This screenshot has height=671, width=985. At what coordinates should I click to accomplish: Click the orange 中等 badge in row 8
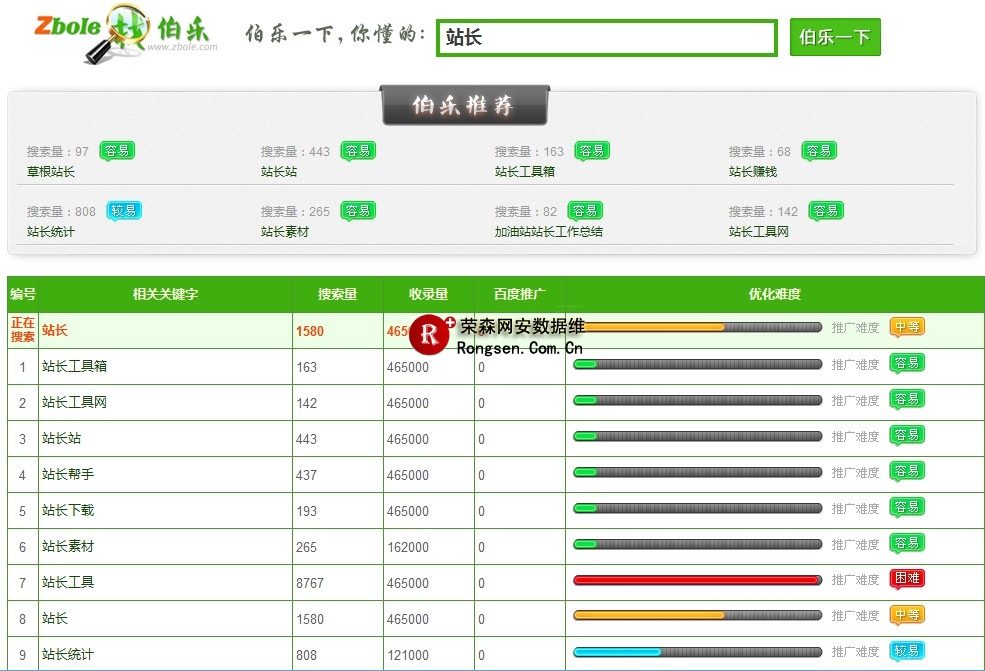click(x=906, y=615)
